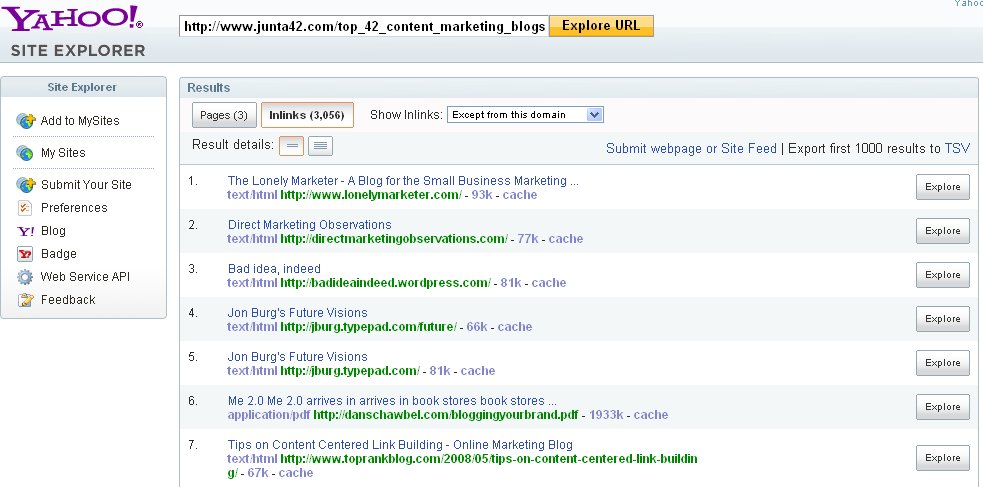Open the My Sites link

click(63, 153)
